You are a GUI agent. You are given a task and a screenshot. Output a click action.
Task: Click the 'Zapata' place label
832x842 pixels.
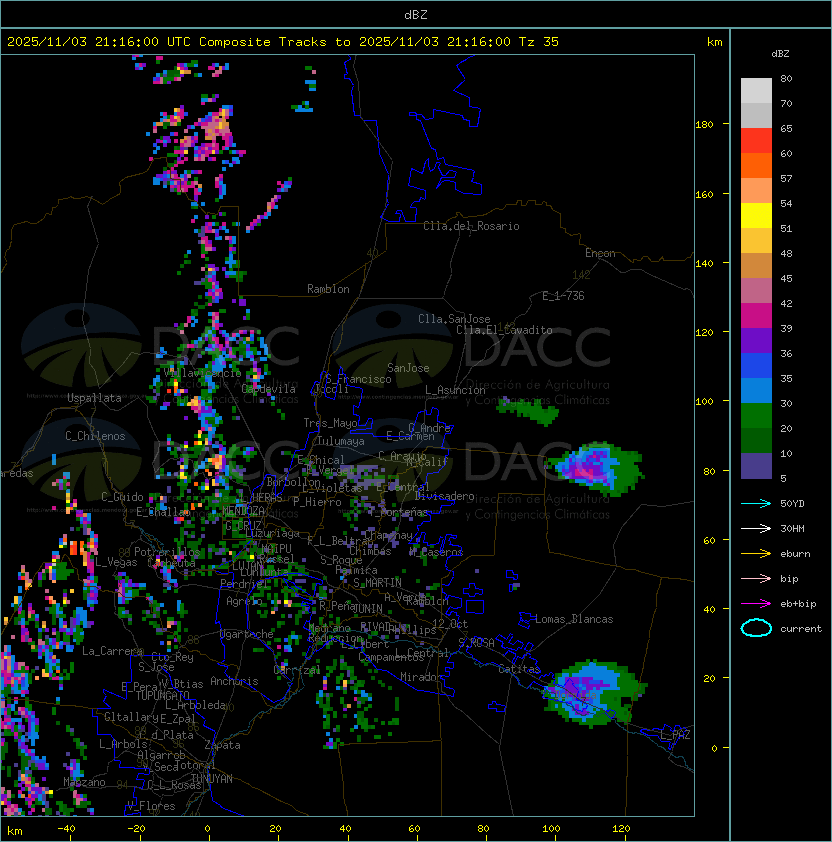[x=222, y=745]
